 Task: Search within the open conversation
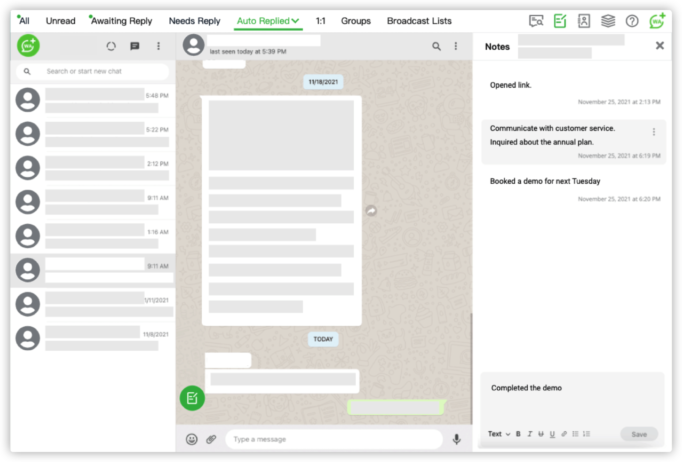436,46
